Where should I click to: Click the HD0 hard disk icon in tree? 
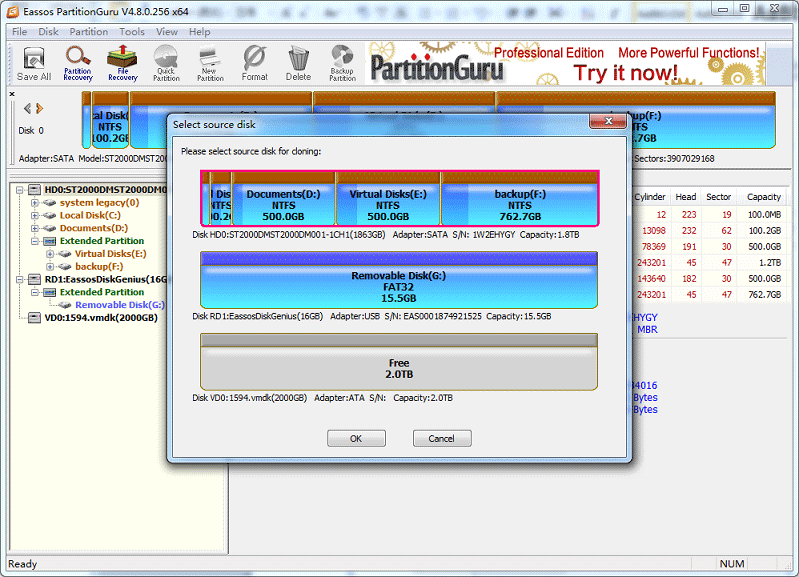(x=34, y=190)
